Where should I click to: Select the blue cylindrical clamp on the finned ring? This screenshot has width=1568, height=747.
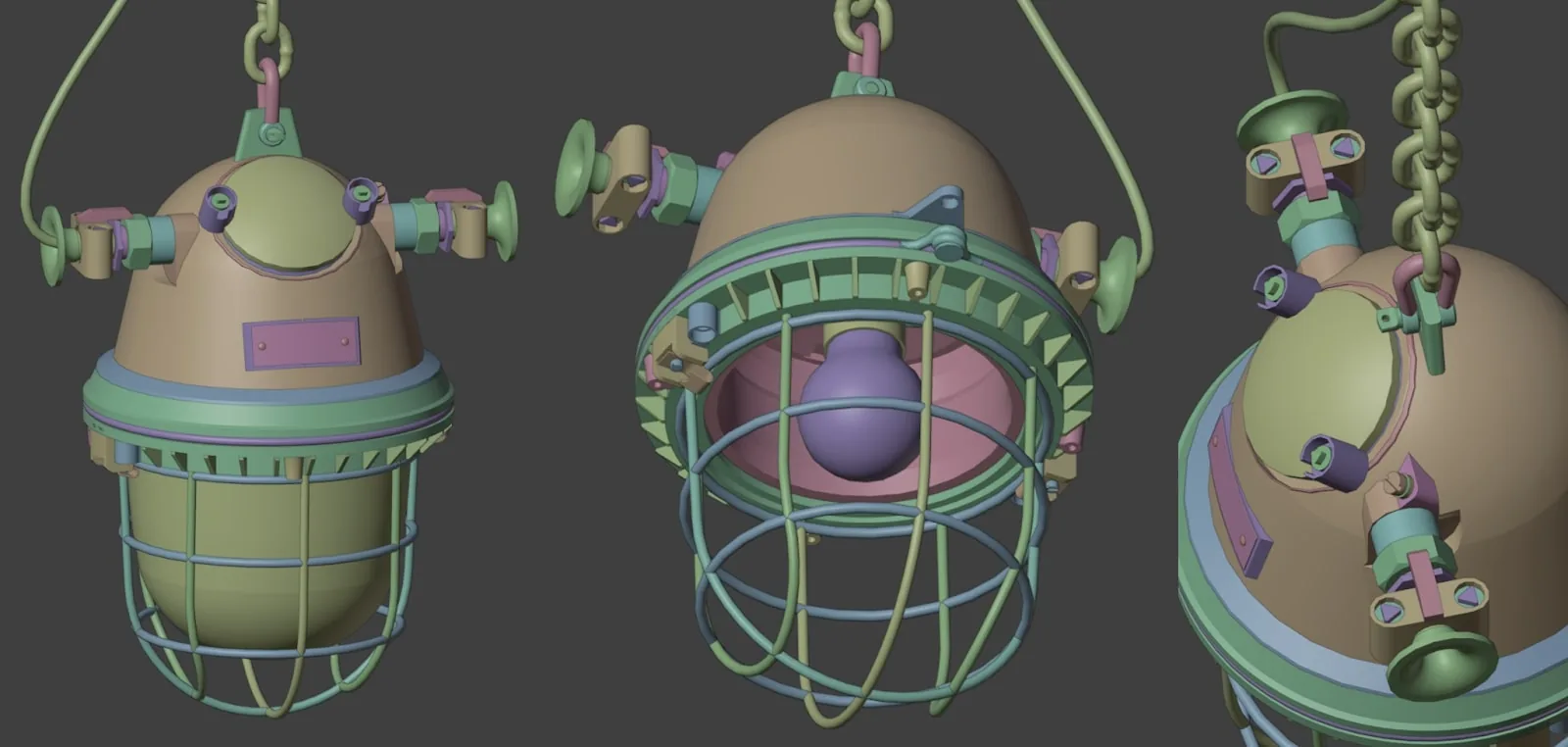[701, 320]
